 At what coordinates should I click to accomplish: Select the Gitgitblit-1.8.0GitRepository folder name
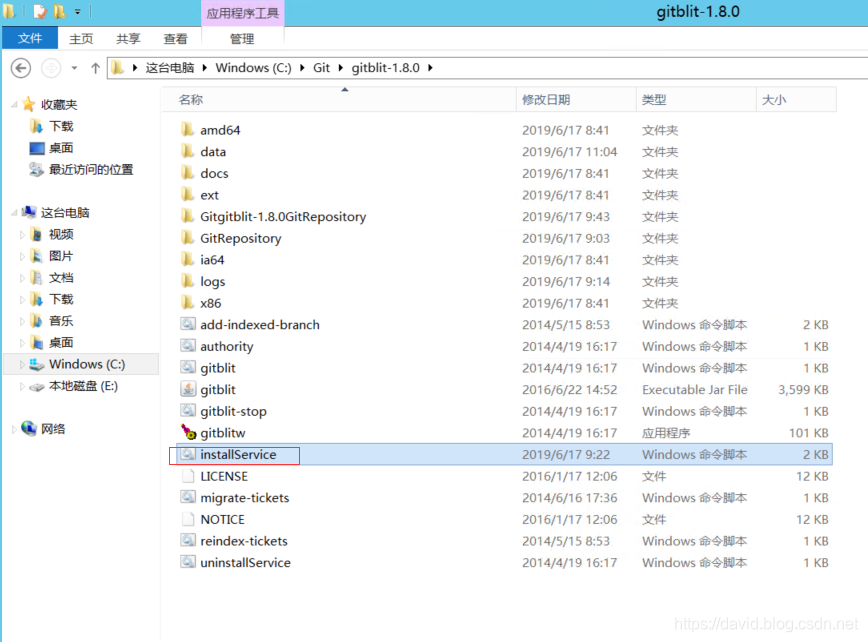pos(283,216)
